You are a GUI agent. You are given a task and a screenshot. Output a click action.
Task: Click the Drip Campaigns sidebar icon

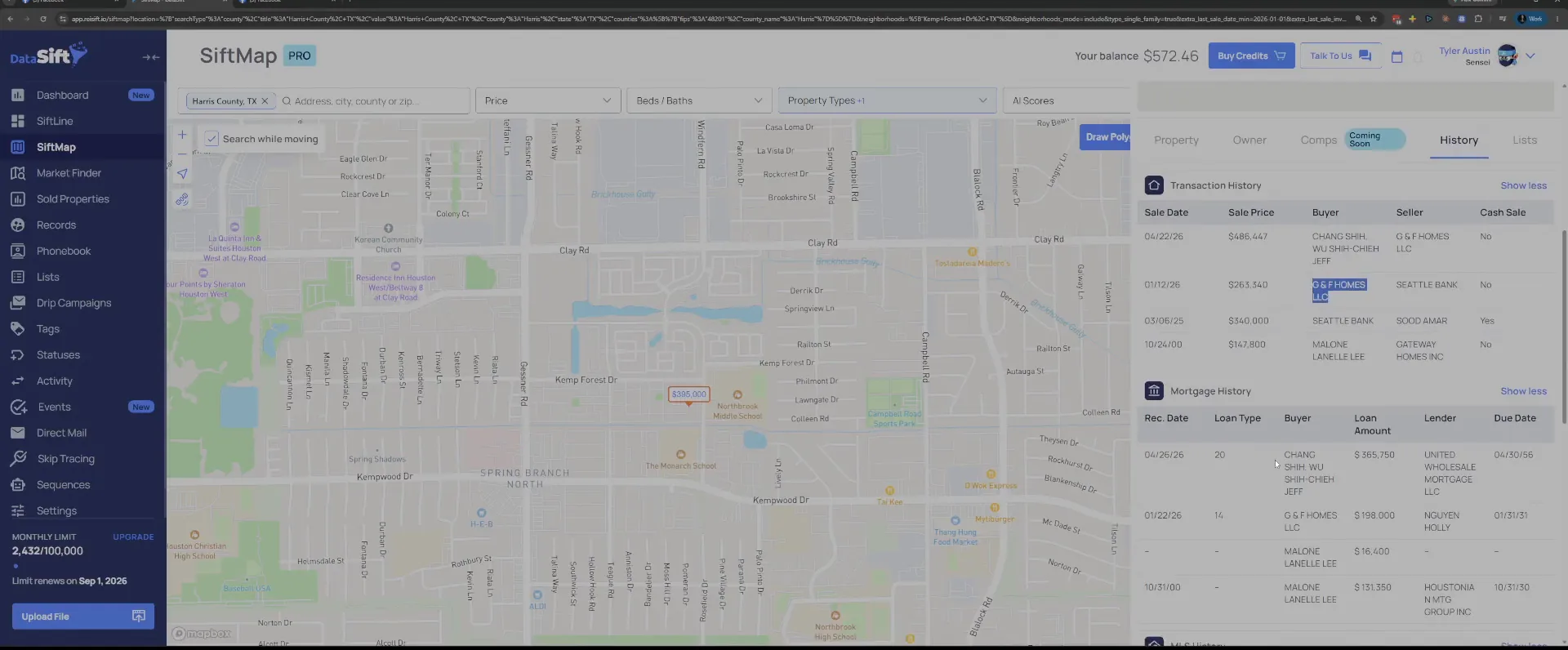tap(18, 303)
